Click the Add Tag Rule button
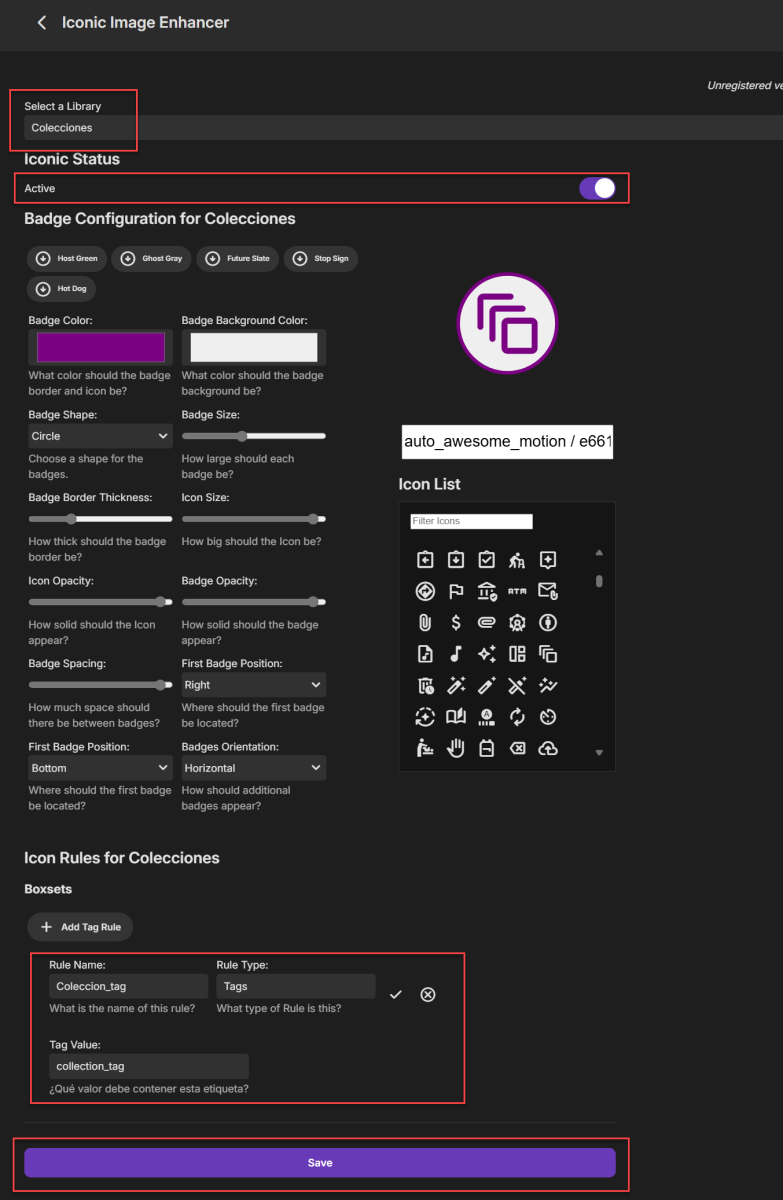This screenshot has width=783, height=1200. coord(80,927)
